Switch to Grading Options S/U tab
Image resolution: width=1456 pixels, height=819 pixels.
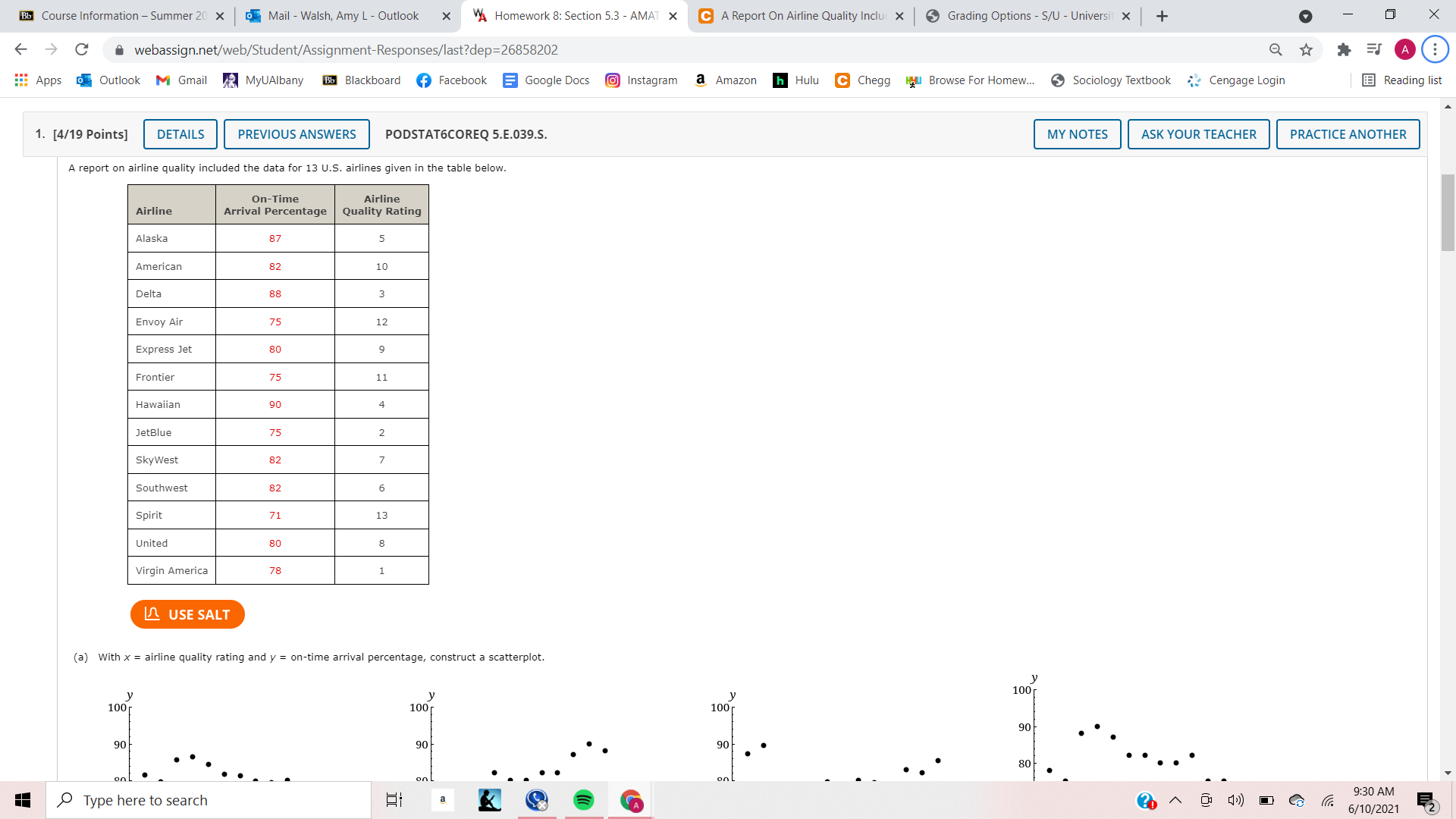point(1028,16)
